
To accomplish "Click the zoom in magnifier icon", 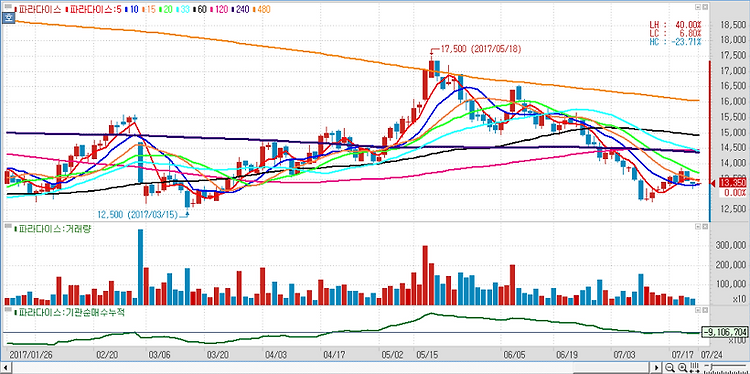I will 683,367.
